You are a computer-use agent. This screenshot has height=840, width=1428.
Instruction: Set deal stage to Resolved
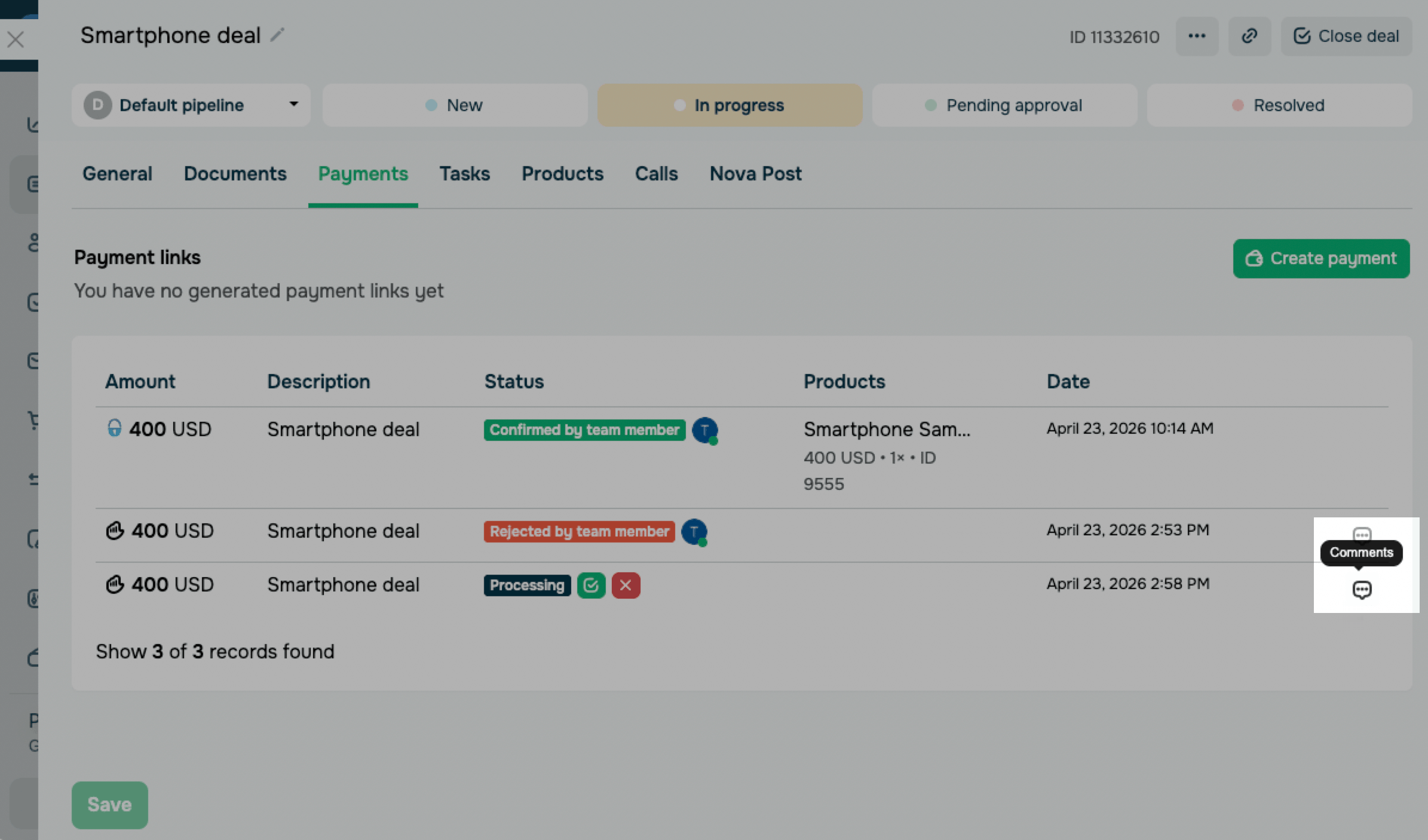[x=1279, y=105]
